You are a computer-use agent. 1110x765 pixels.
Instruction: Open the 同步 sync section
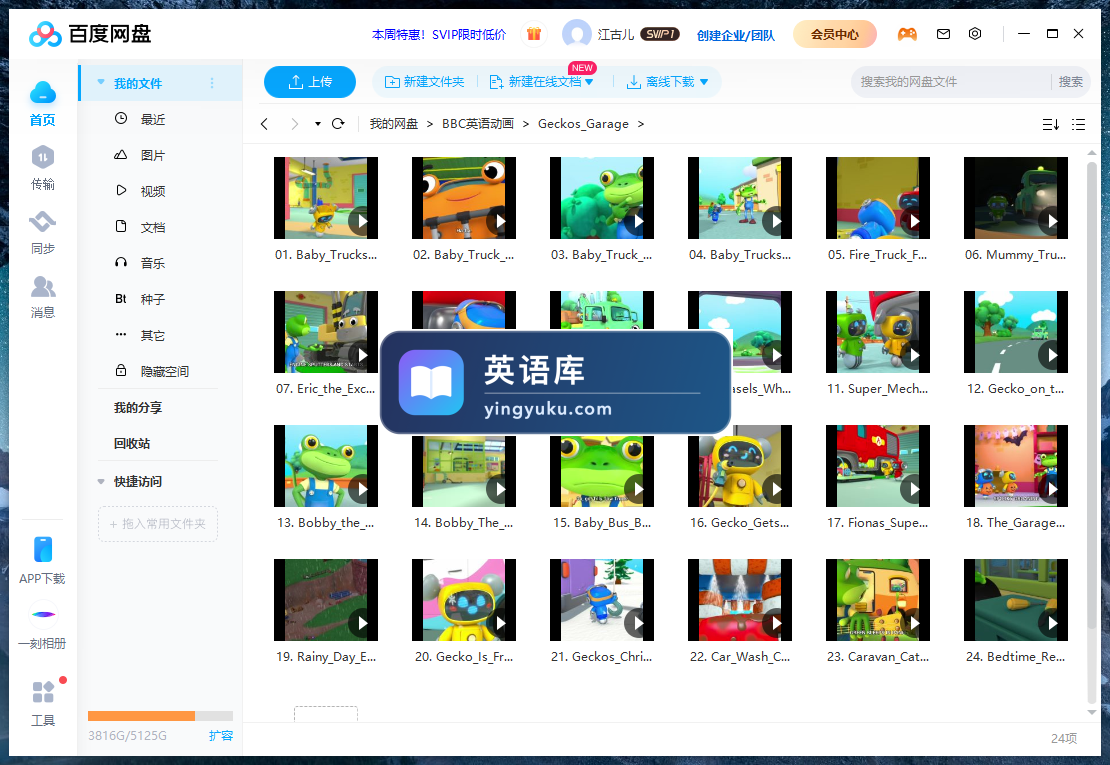click(42, 232)
